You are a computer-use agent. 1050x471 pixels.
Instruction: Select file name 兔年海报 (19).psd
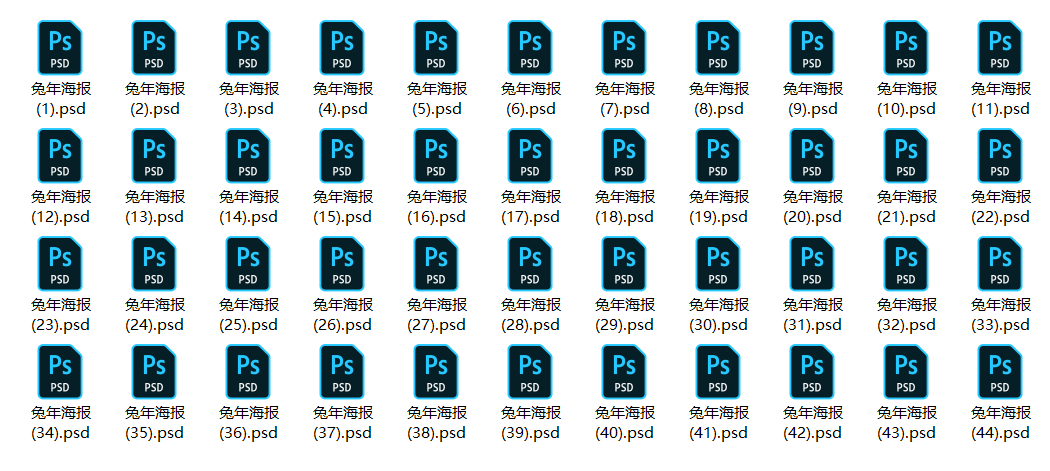point(719,206)
